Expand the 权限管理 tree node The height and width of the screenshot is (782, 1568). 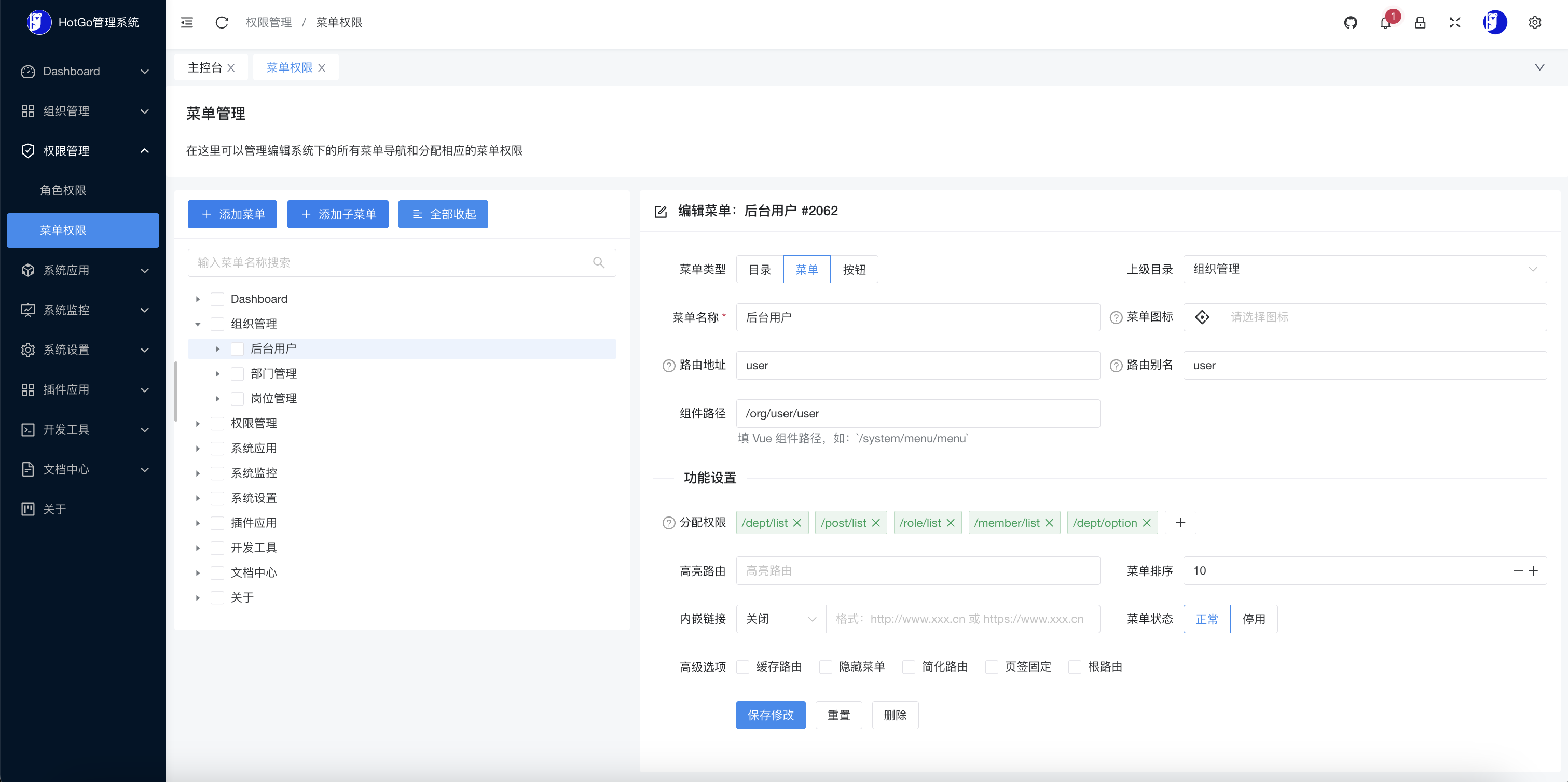tap(198, 424)
